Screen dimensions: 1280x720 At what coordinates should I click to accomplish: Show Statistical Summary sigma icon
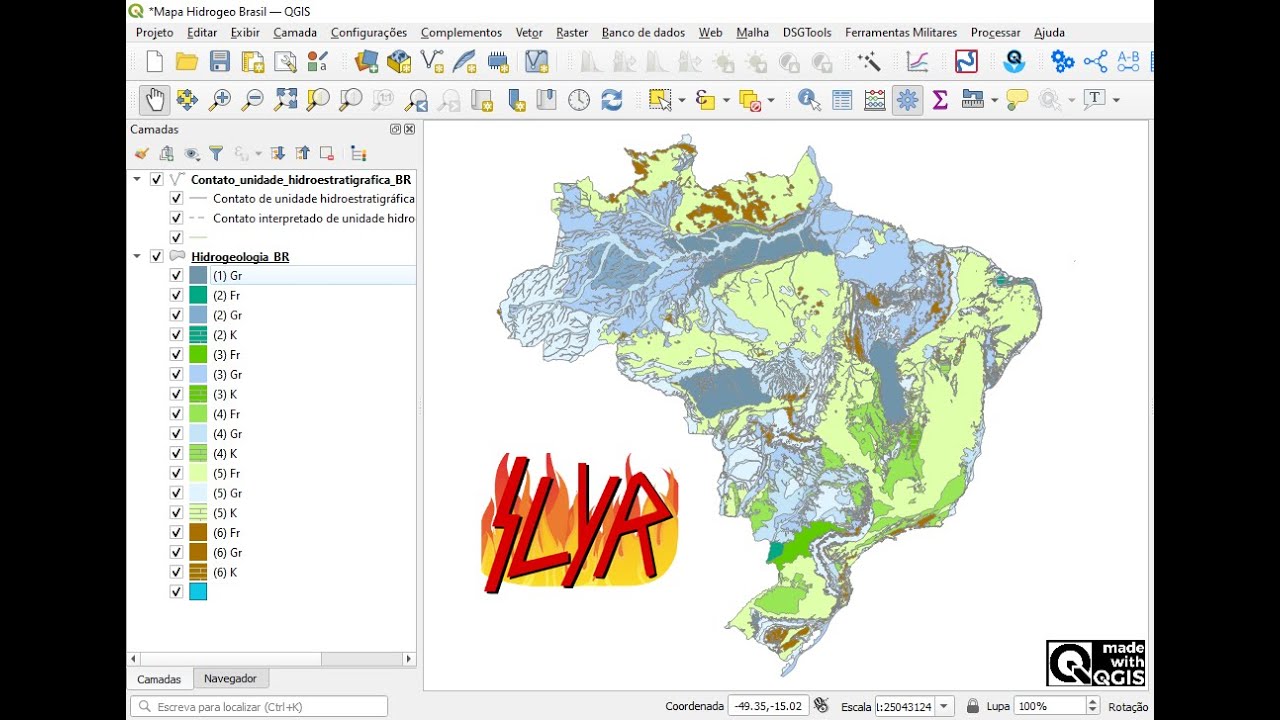pyautogui.click(x=940, y=100)
